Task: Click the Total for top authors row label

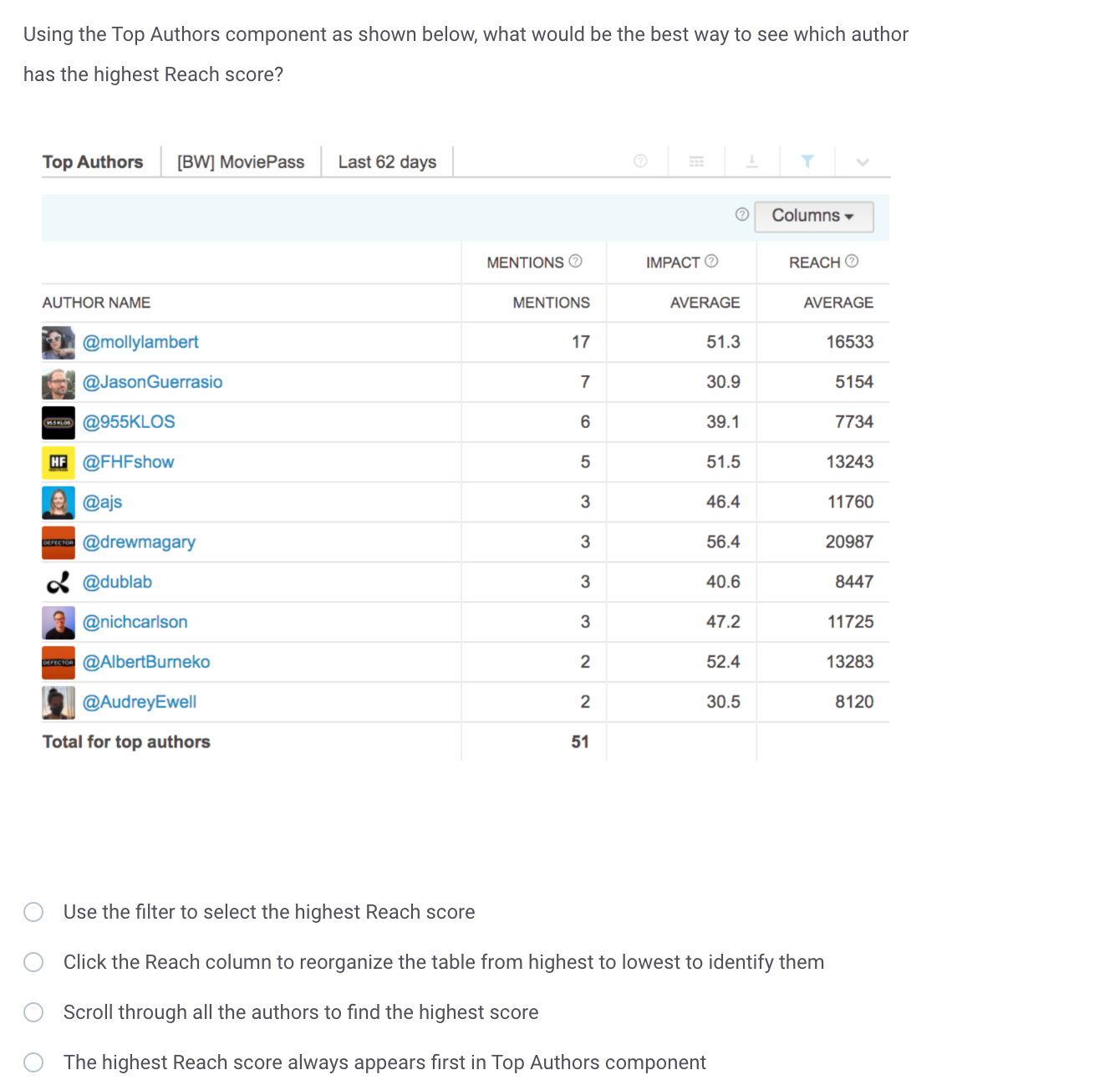Action: pos(126,741)
